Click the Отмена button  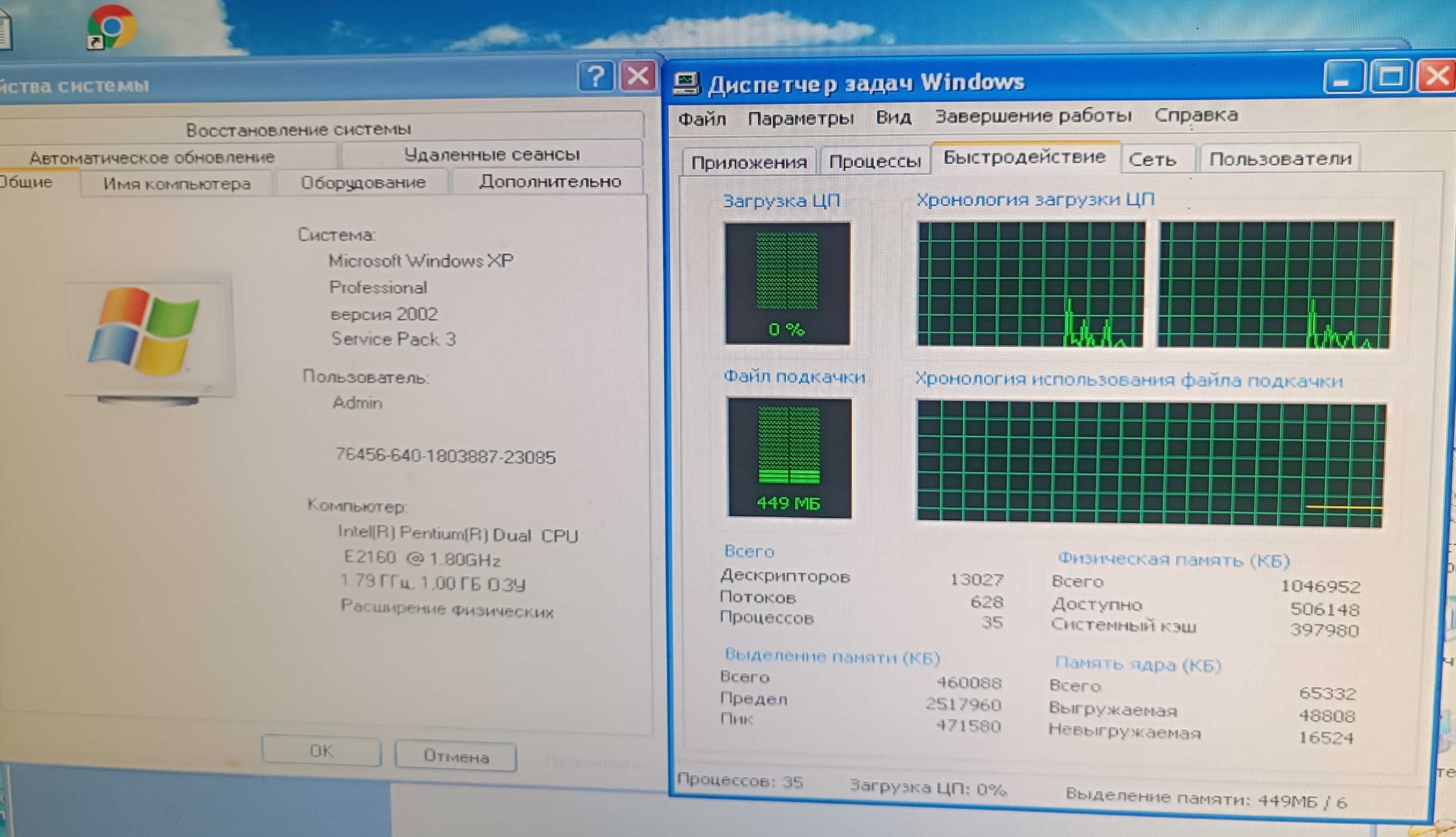[x=456, y=756]
